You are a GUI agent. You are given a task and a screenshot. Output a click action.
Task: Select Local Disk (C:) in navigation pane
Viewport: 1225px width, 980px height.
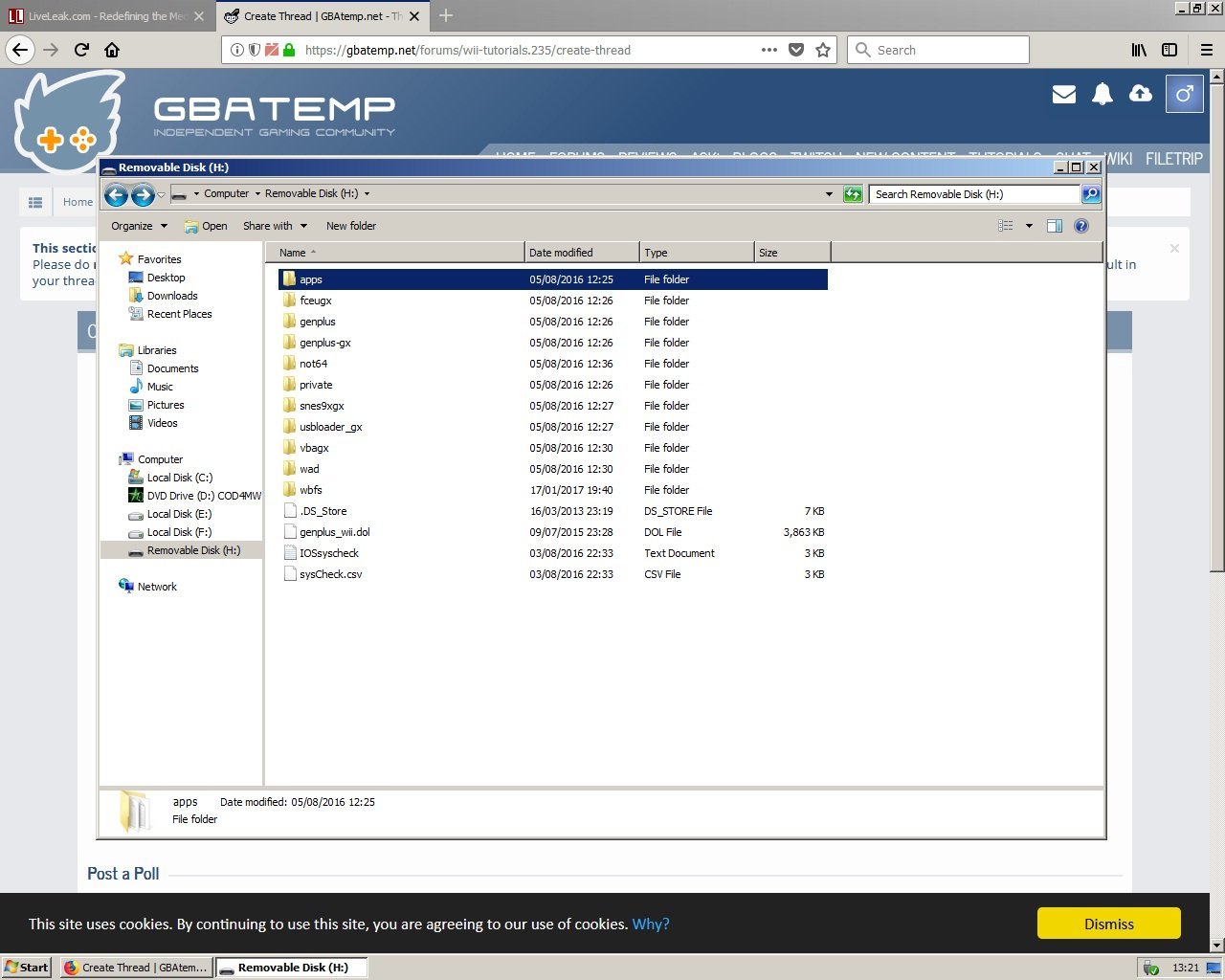coord(180,478)
